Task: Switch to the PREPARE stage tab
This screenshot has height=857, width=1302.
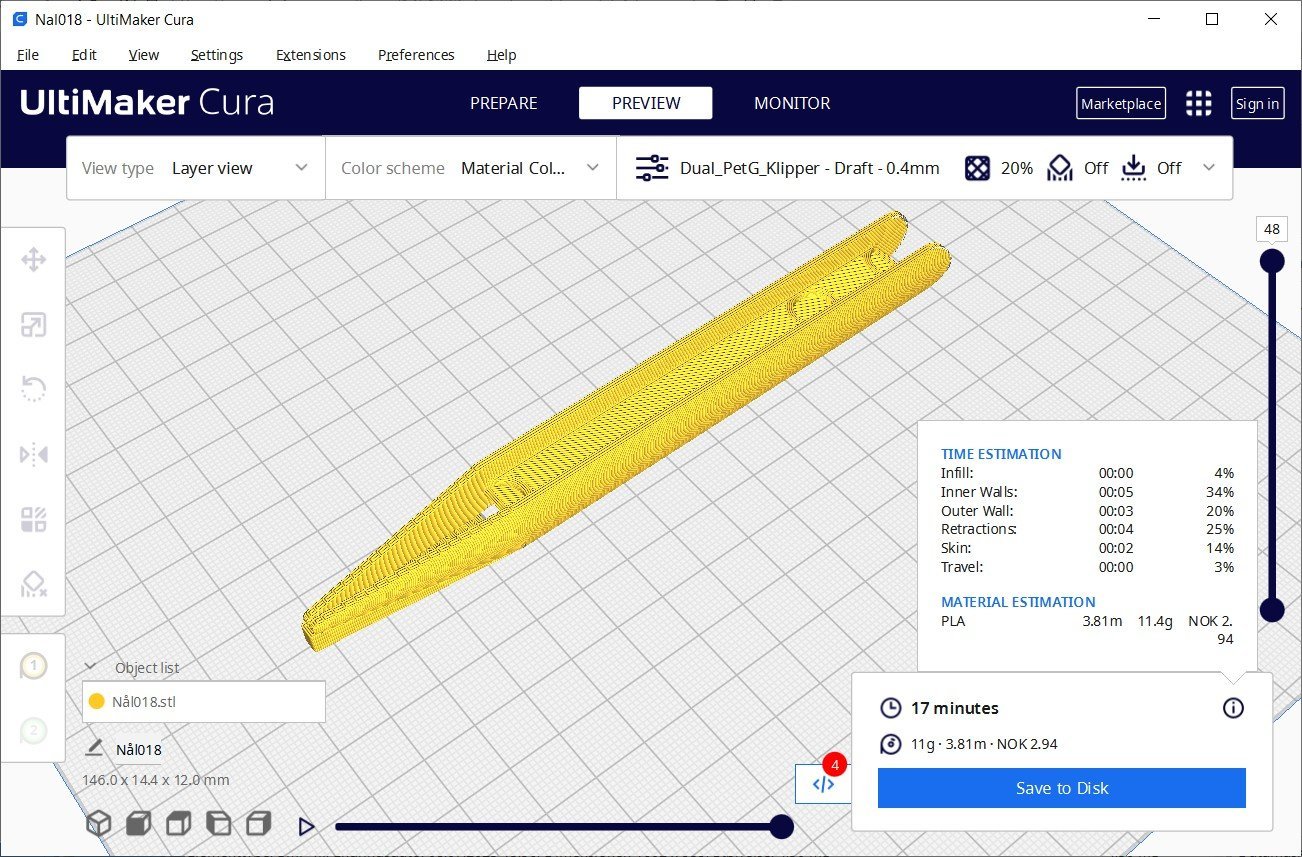Action: coord(504,103)
